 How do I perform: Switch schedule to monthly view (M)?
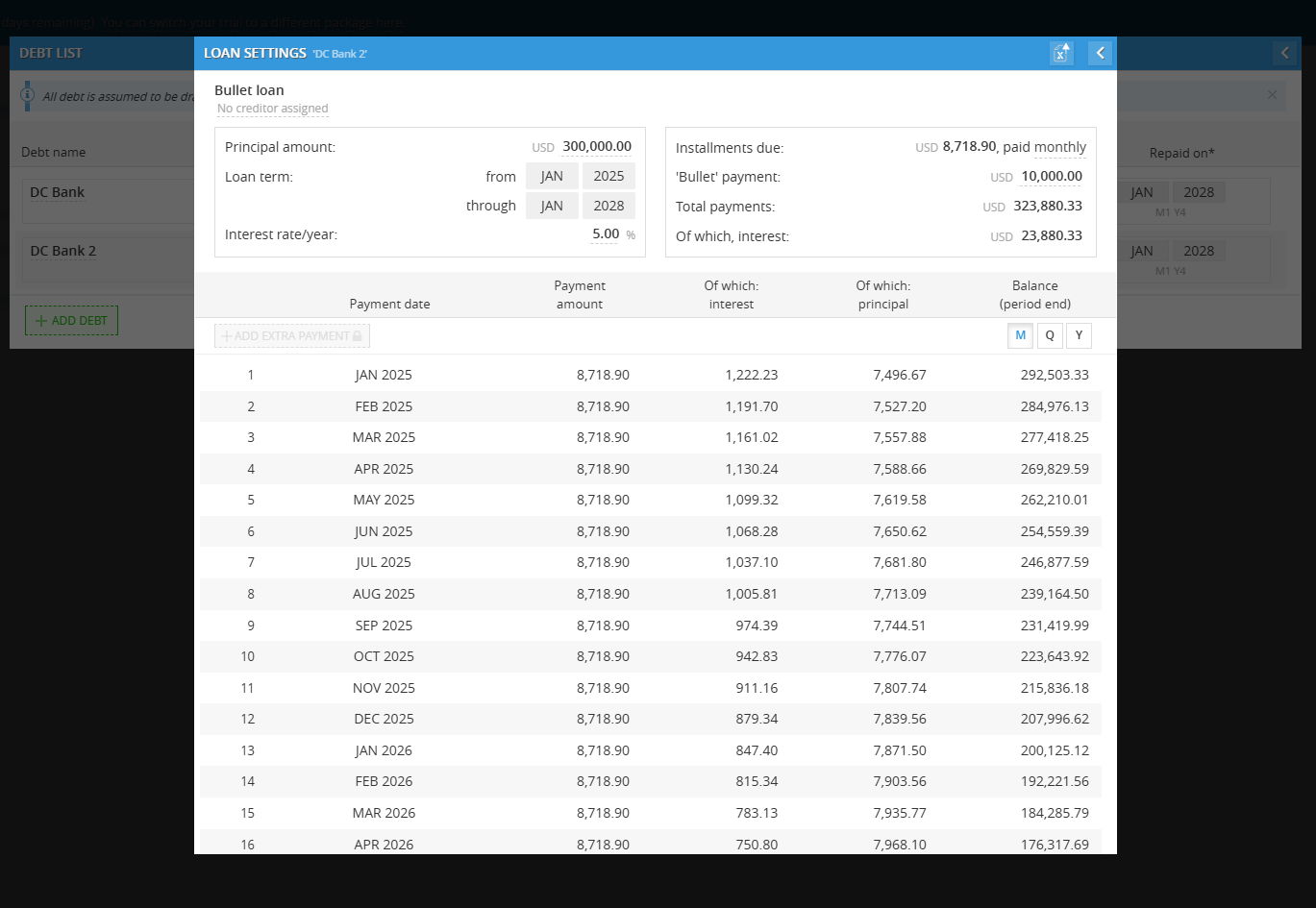coord(1020,335)
